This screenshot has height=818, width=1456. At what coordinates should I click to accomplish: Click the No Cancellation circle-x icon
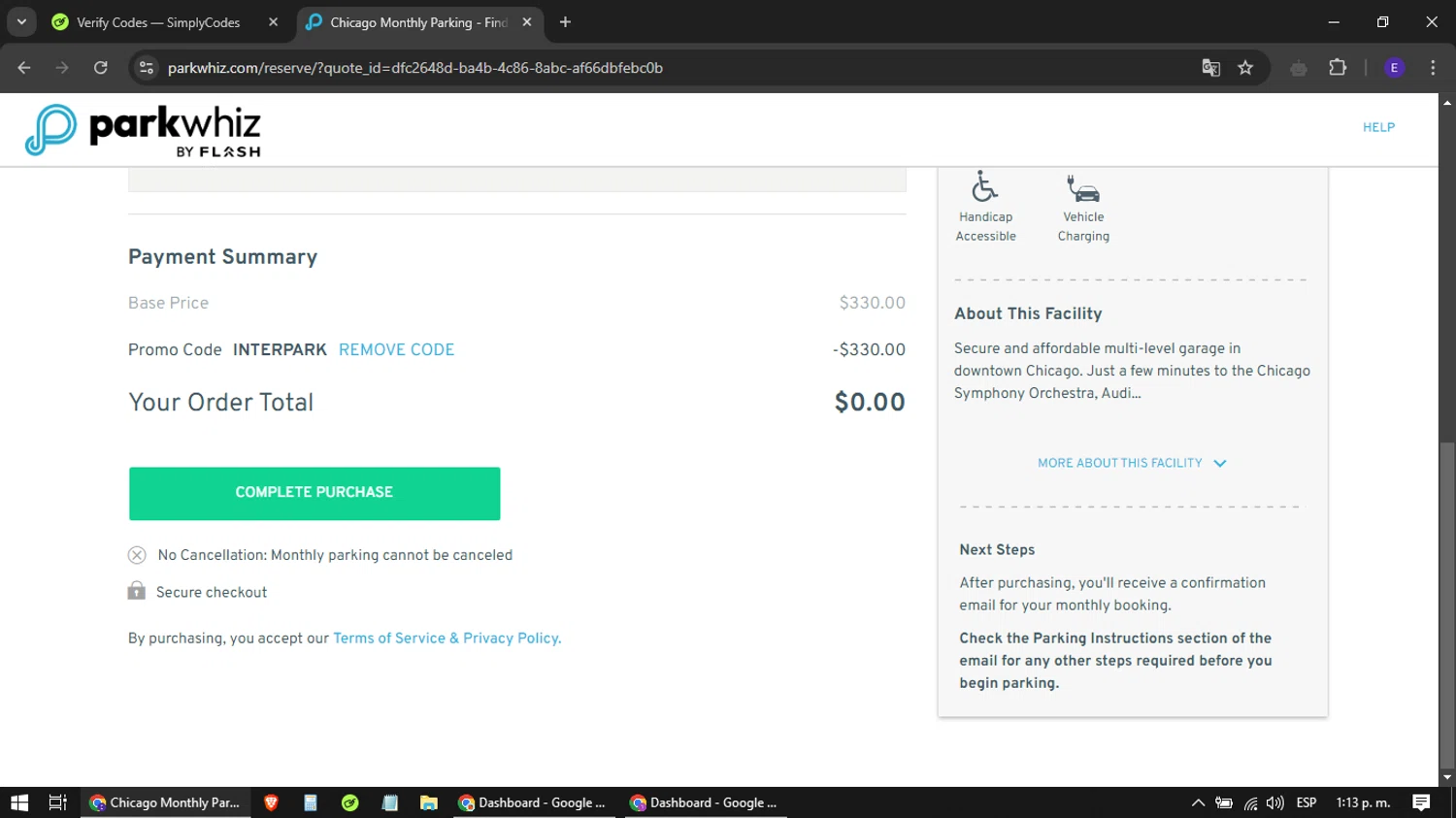[137, 555]
